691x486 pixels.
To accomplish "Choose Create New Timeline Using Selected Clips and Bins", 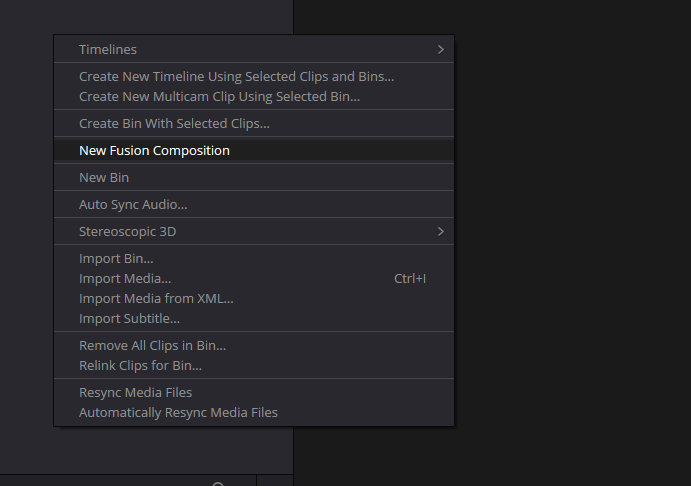I will [236, 76].
